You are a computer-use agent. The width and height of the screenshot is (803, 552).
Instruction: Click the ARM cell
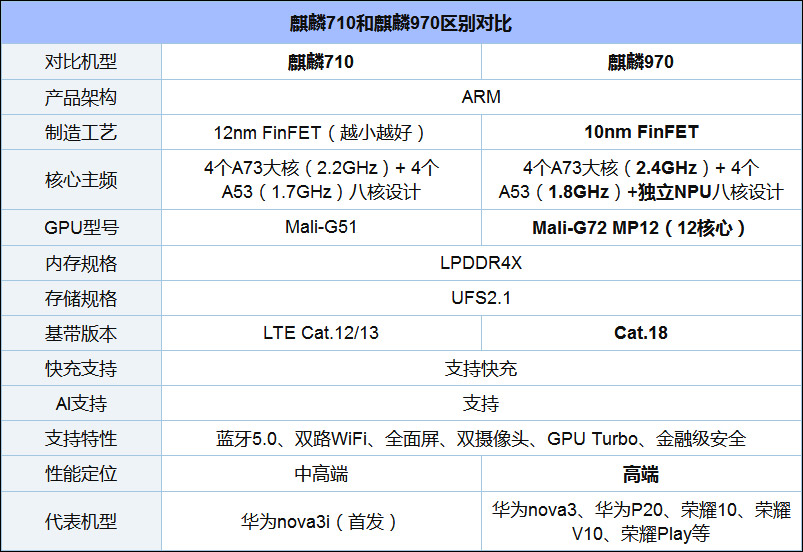click(x=481, y=97)
